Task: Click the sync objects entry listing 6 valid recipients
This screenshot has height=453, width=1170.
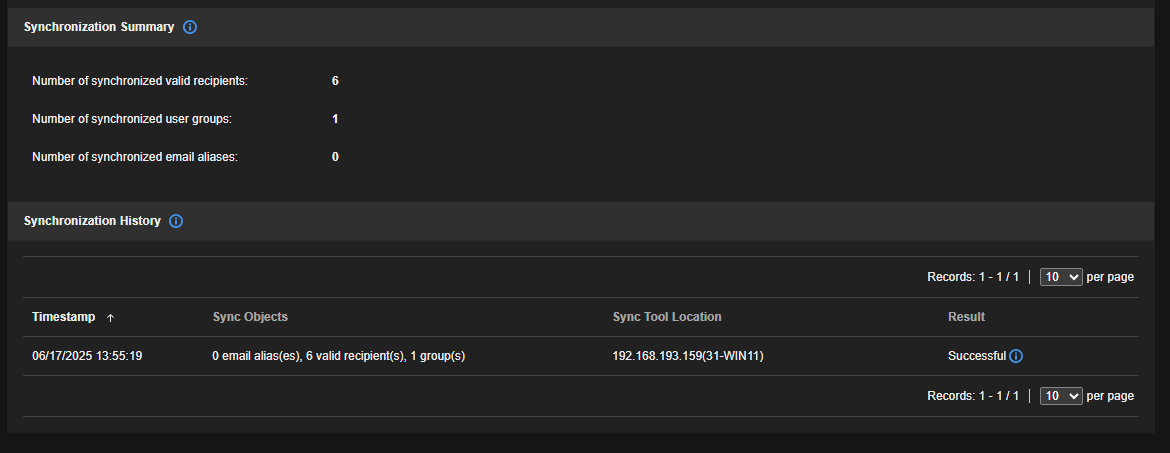Action: [x=339, y=356]
